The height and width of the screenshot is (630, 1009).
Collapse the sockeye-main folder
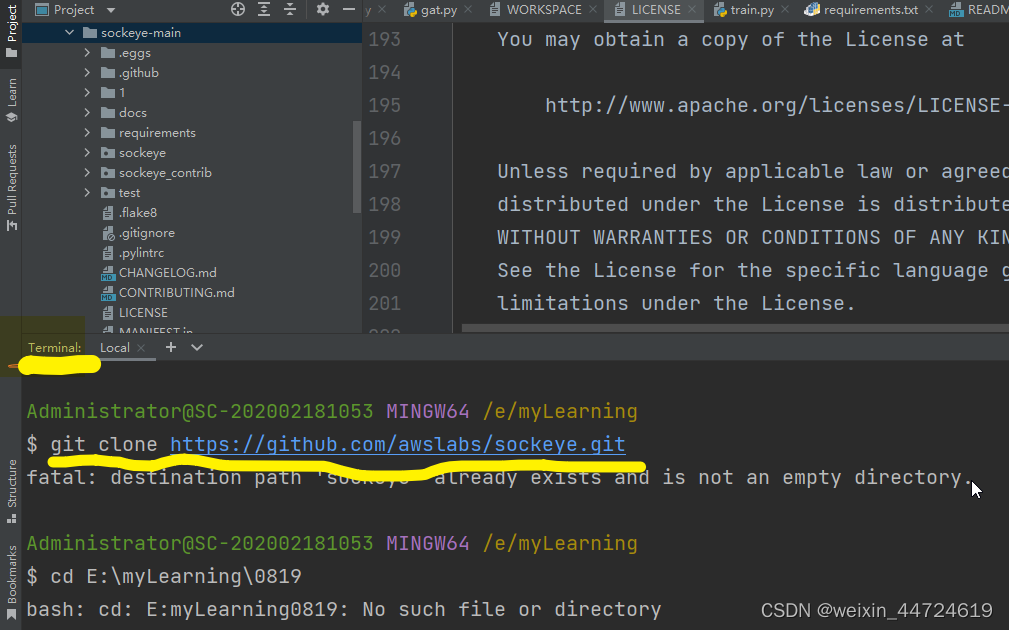tap(69, 32)
